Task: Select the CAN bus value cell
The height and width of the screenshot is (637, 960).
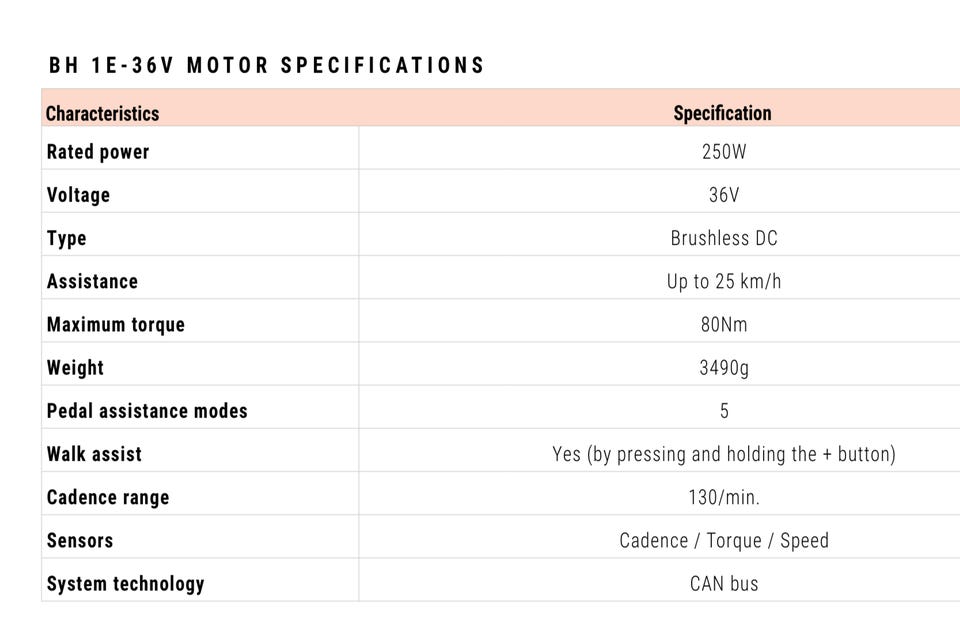Action: [724, 583]
